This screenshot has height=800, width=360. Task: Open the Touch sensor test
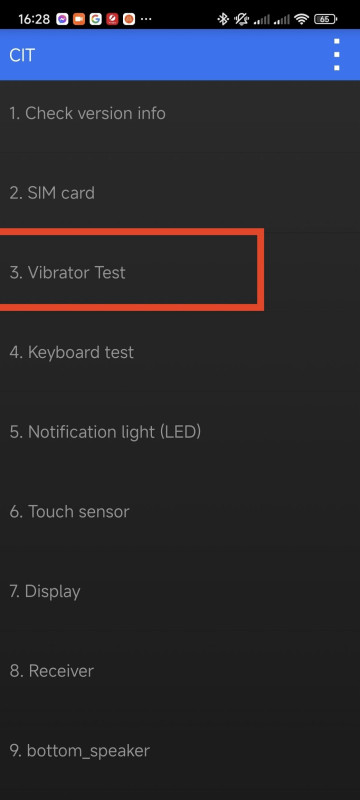pyautogui.click(x=180, y=511)
